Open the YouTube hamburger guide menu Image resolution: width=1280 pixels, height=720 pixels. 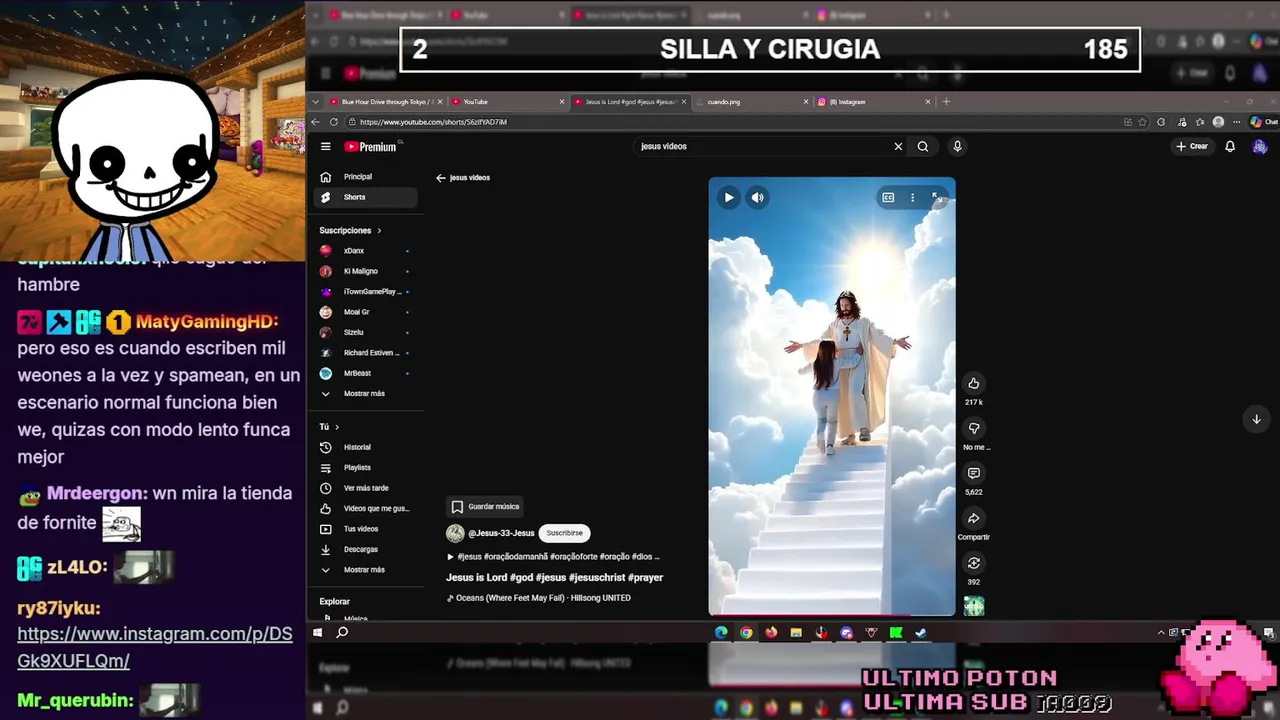[x=325, y=146]
